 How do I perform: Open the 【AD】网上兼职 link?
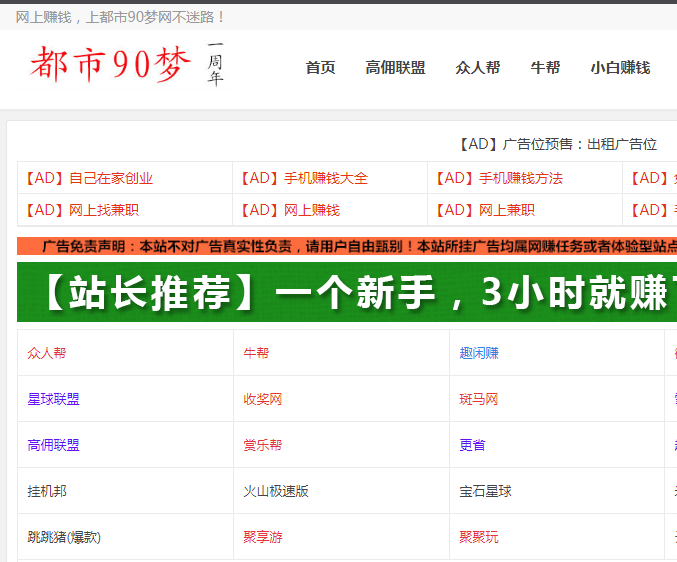click(485, 210)
